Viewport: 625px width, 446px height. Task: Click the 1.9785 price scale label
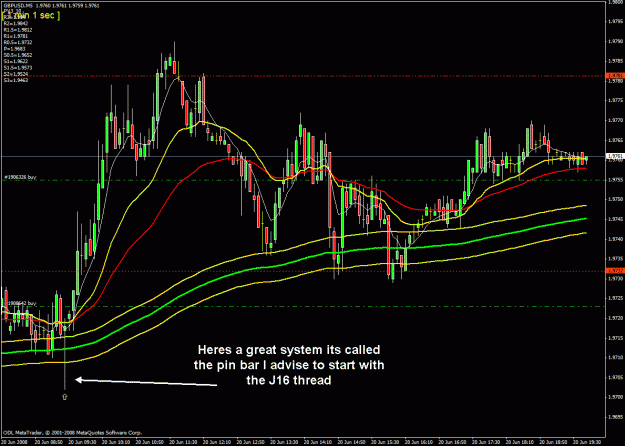[x=616, y=61]
